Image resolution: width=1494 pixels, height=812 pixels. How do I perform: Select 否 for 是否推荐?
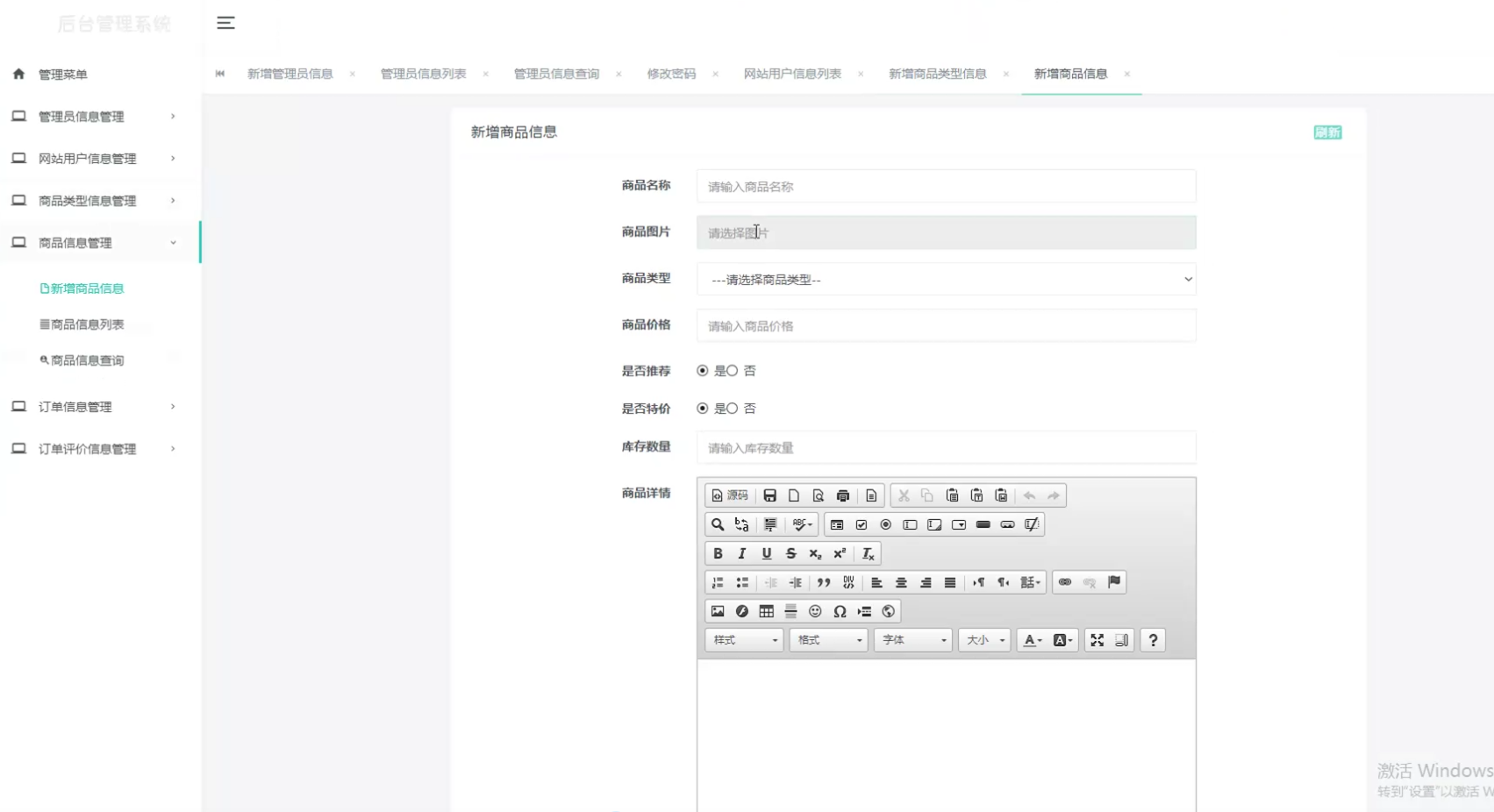733,371
